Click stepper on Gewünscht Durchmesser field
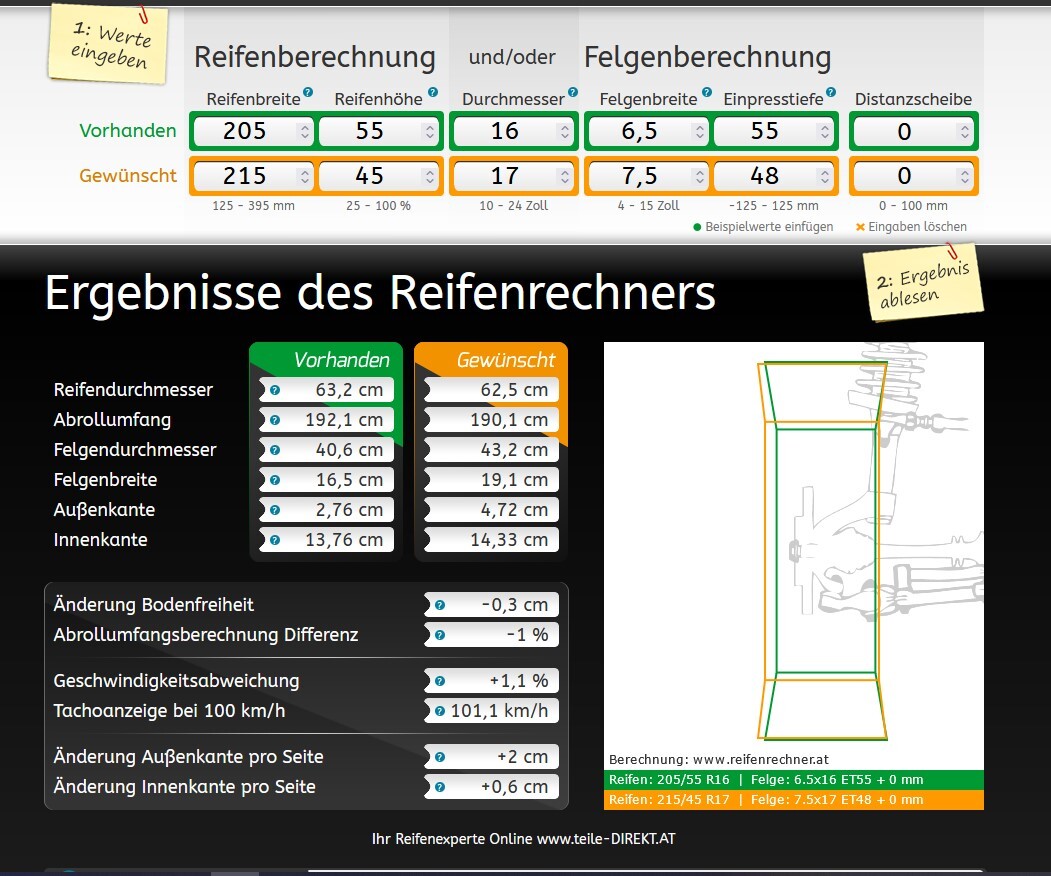Screen dimensions: 1051x876 (565, 176)
